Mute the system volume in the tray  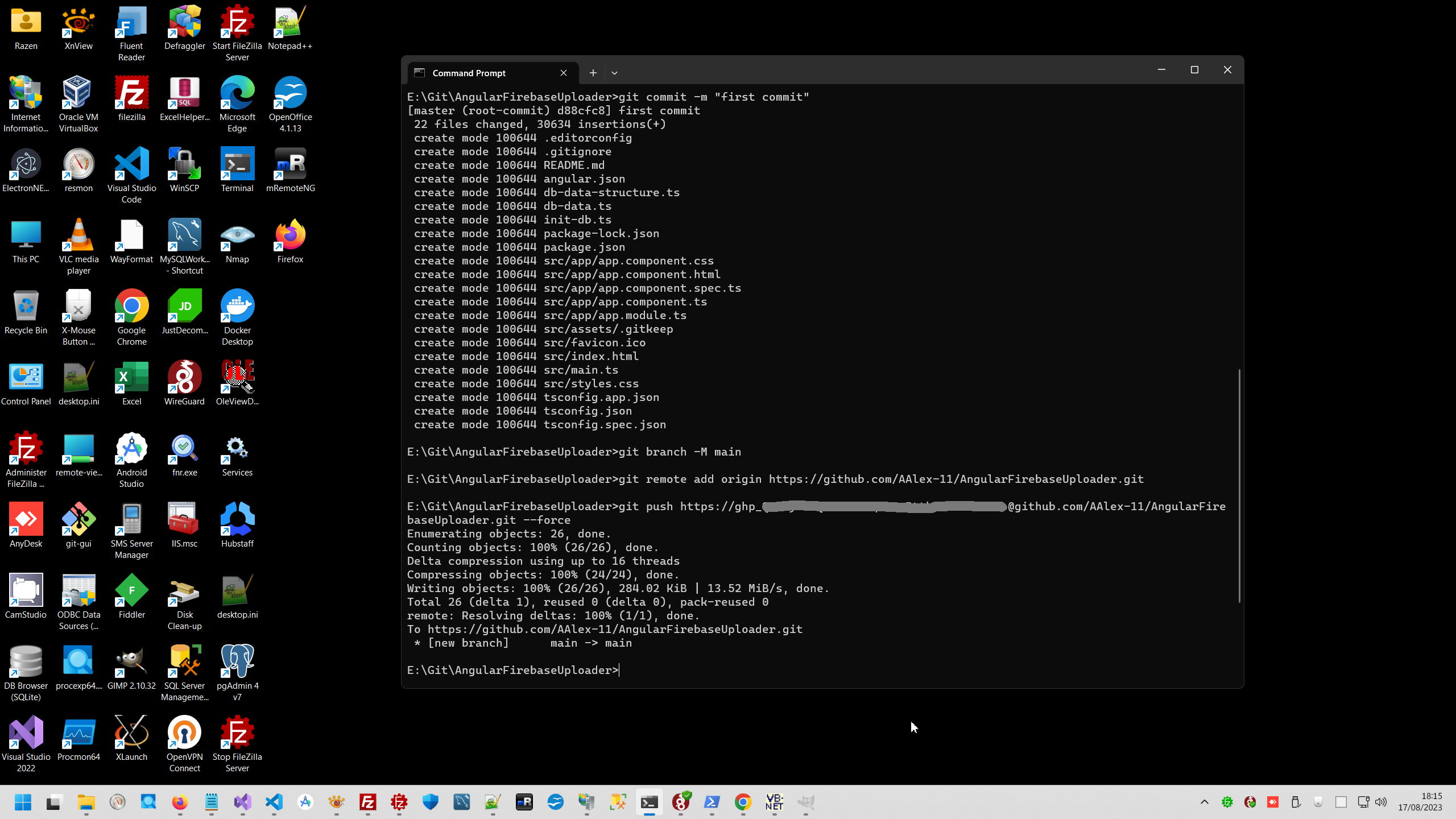(1381, 802)
